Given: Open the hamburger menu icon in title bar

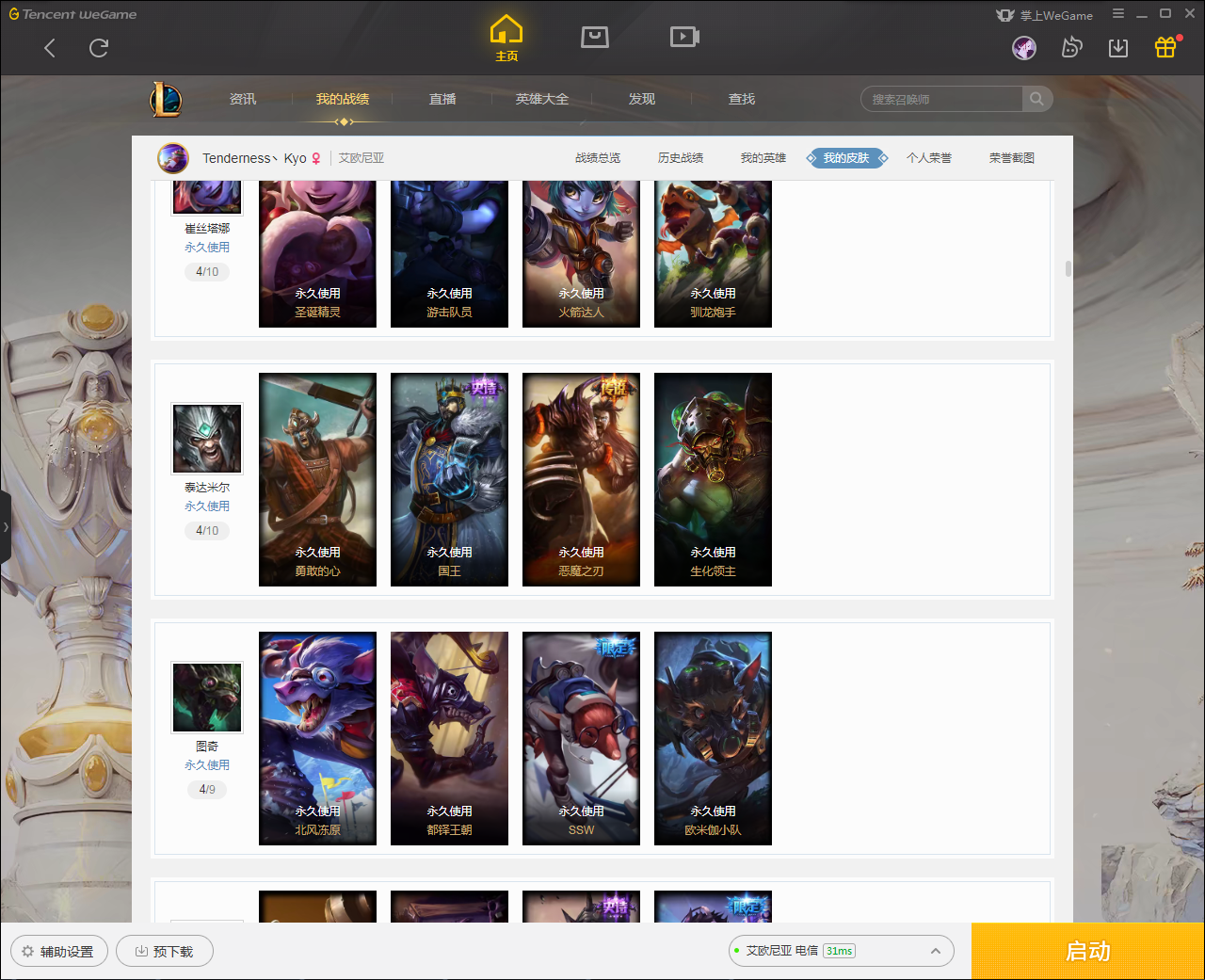Looking at the screenshot, I should click(1118, 14).
